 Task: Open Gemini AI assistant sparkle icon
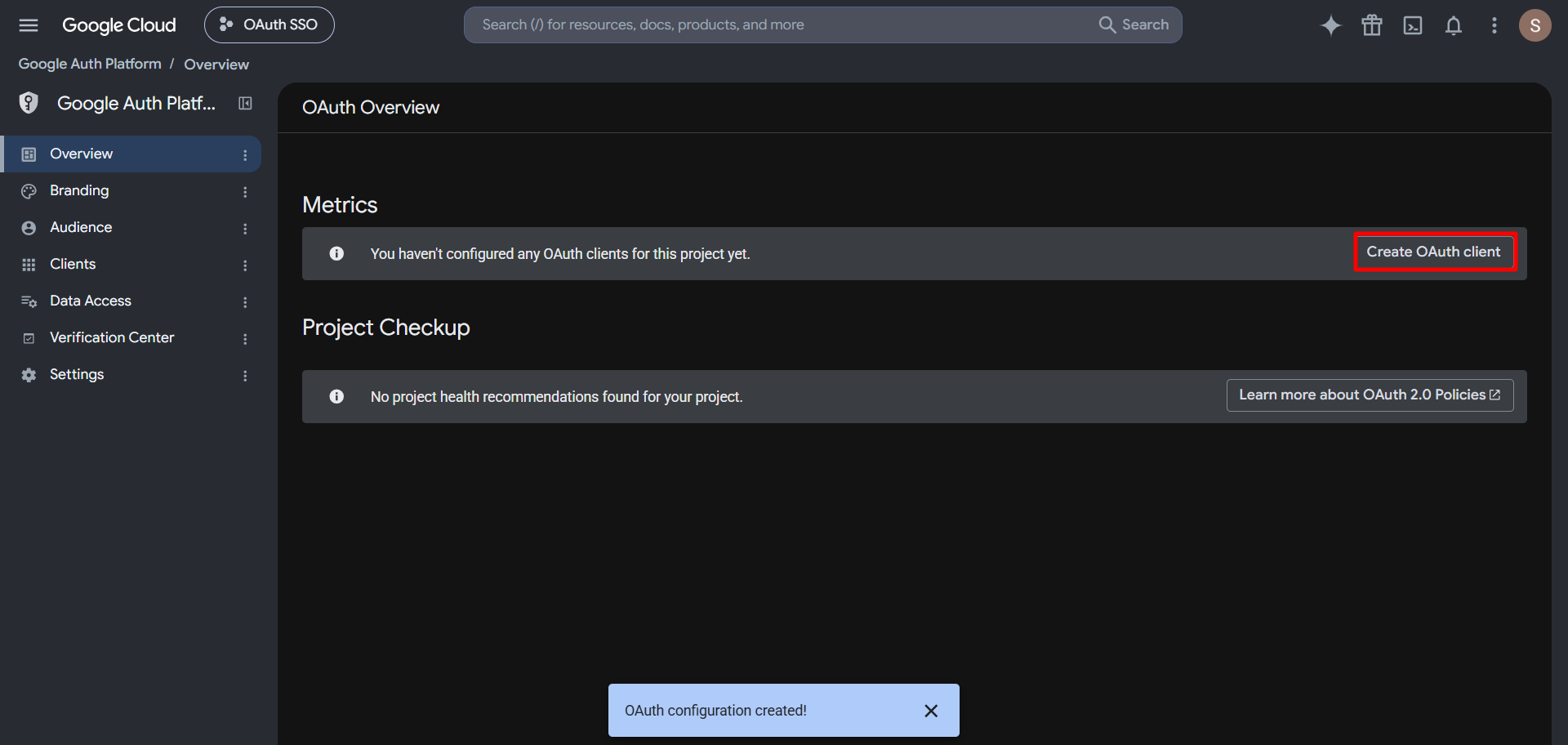(x=1331, y=25)
